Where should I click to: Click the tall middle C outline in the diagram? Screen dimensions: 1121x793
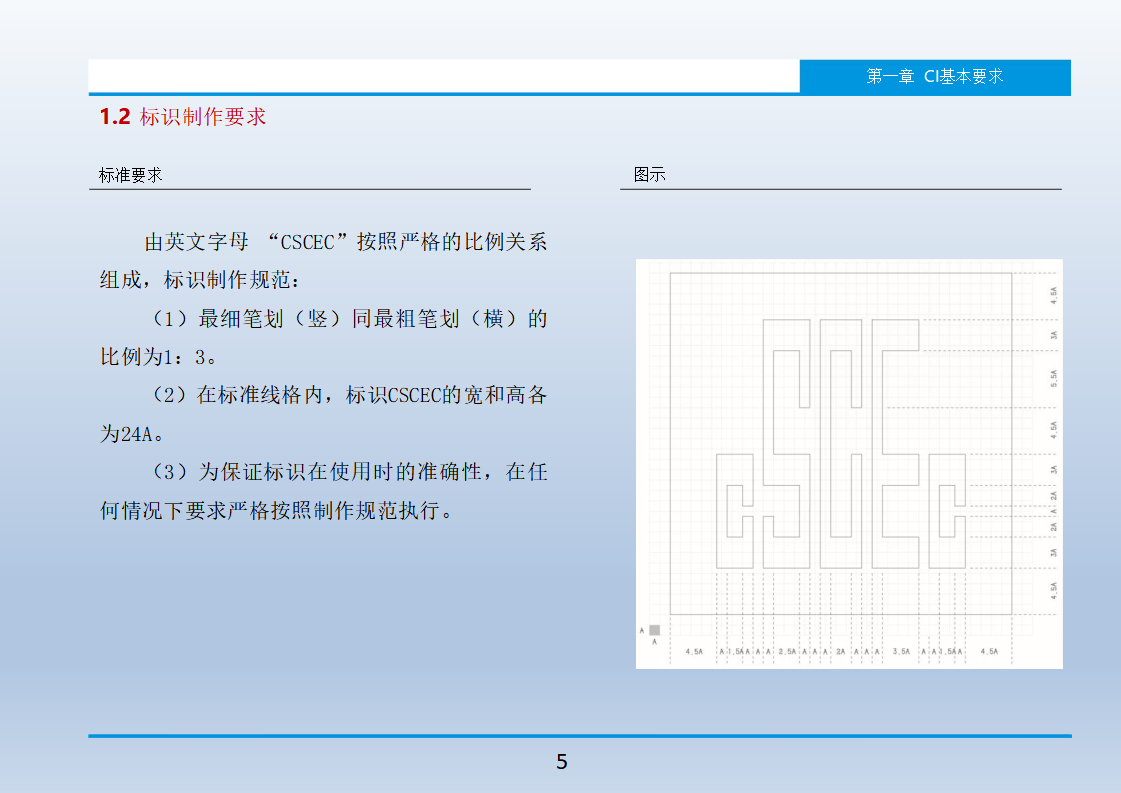point(841,444)
